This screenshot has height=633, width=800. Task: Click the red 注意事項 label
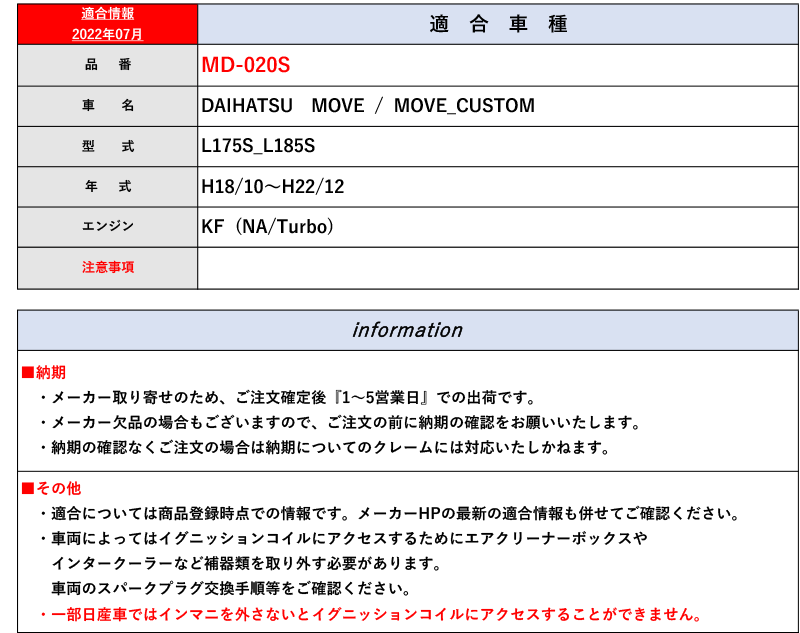click(x=108, y=267)
